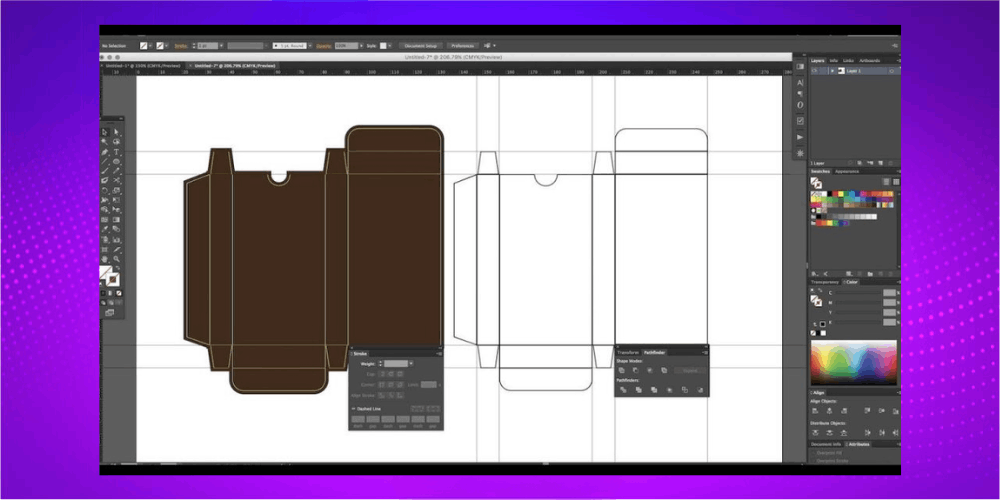
Task: Select the Pen tool
Action: [105, 152]
